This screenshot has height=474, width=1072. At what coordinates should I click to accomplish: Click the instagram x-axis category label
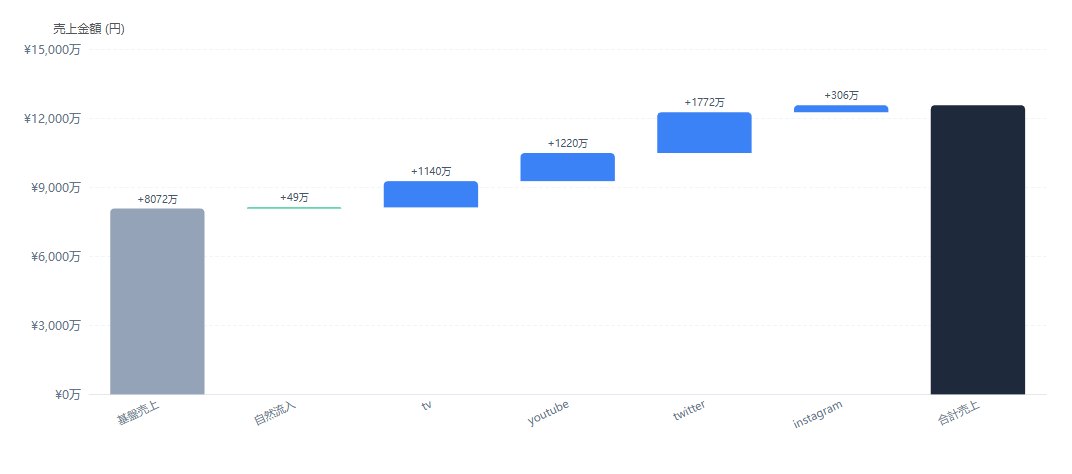click(x=817, y=414)
